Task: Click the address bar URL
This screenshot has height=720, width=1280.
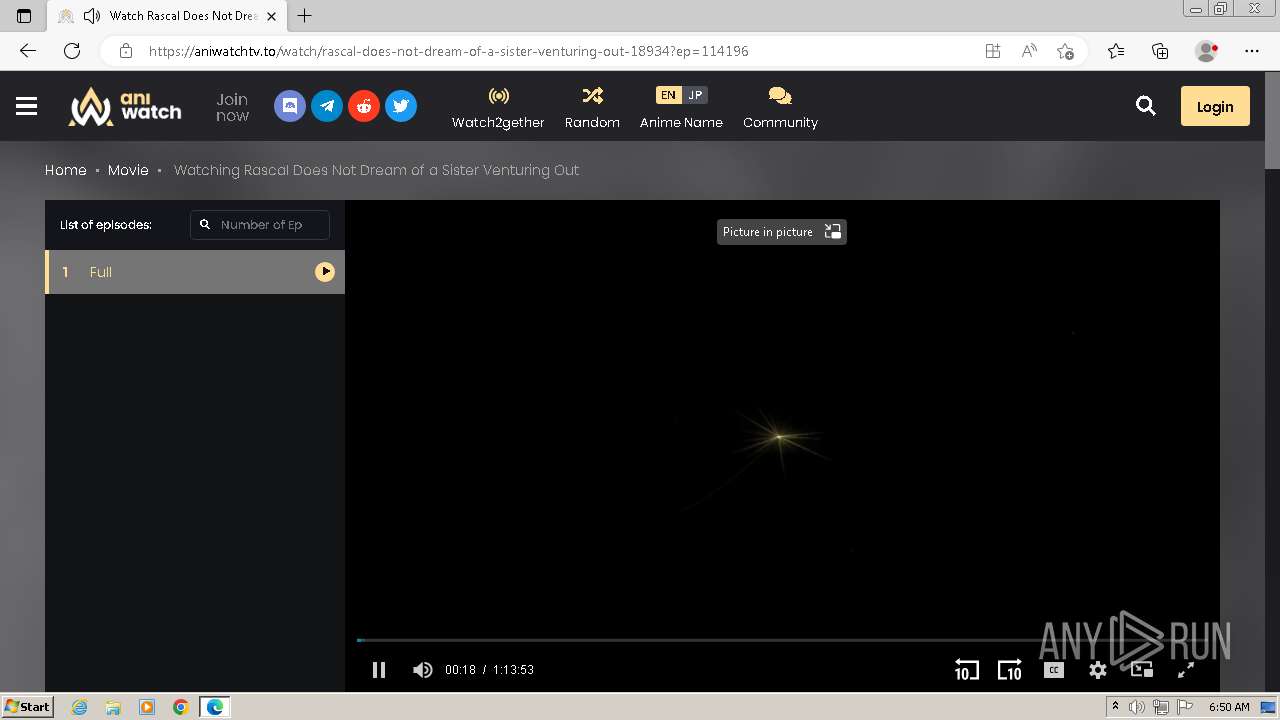Action: [448, 51]
